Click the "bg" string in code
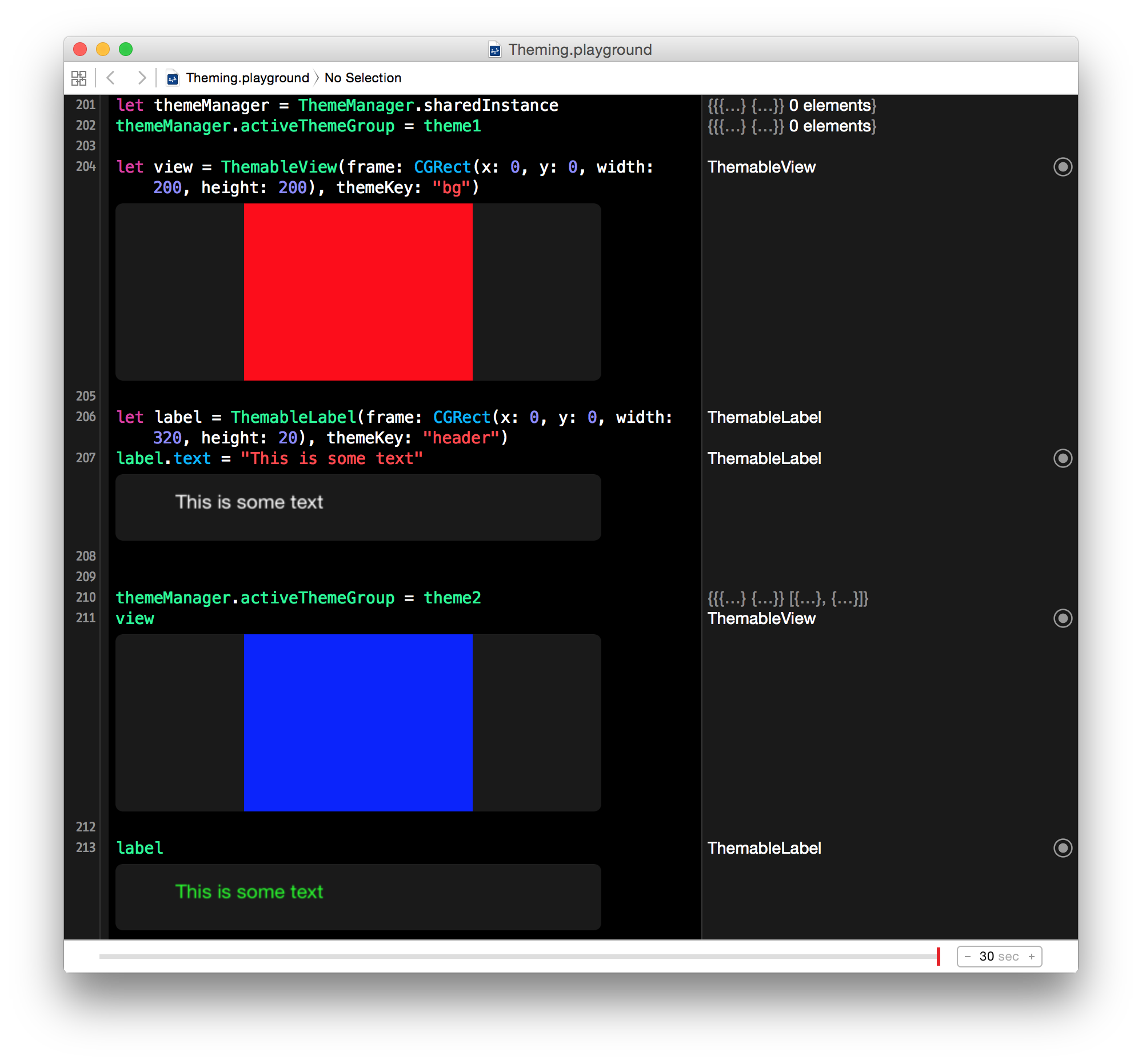 click(x=451, y=188)
